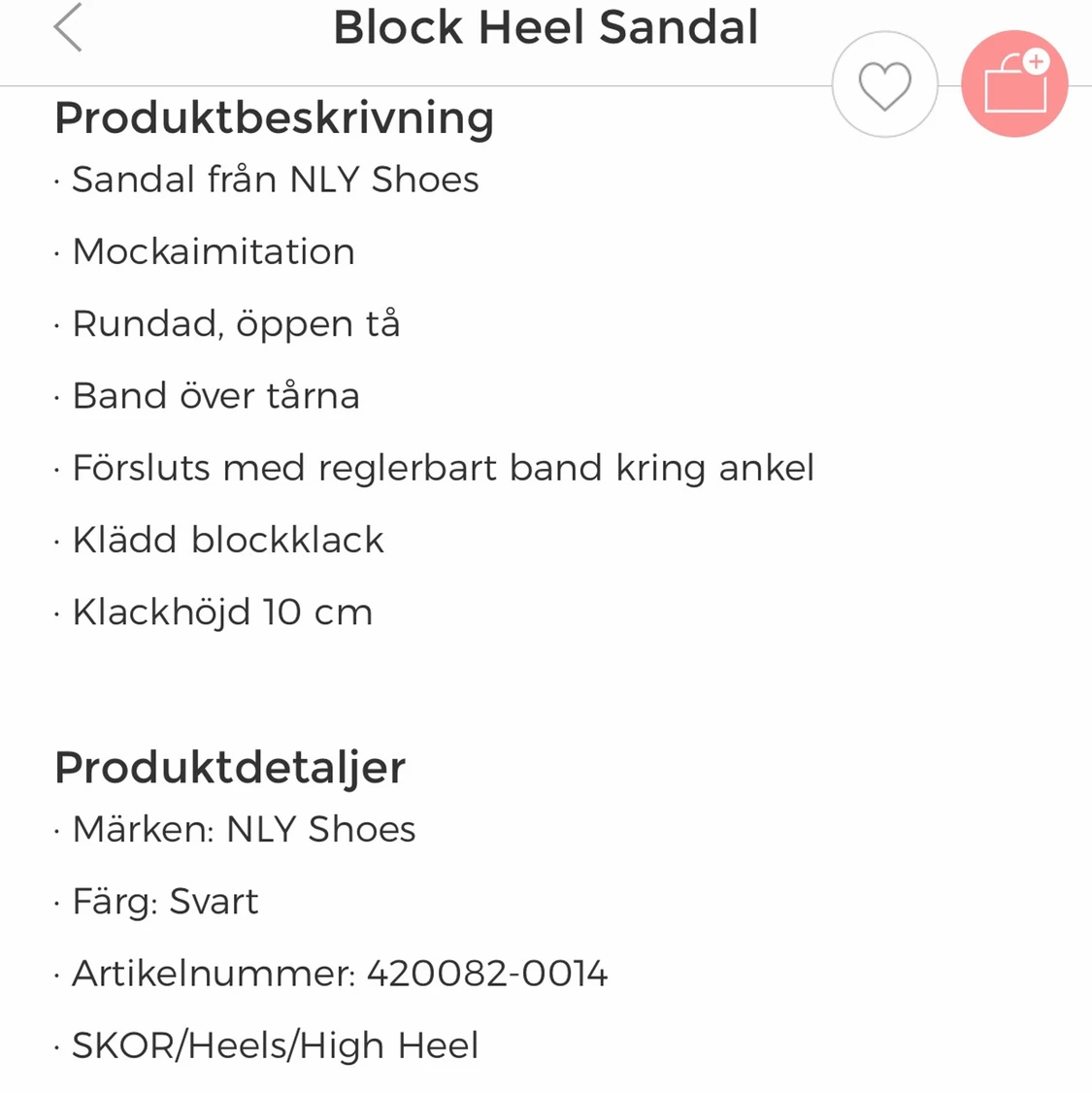Add product to shopping bag
This screenshot has height=1093, width=1092.
[1014, 83]
